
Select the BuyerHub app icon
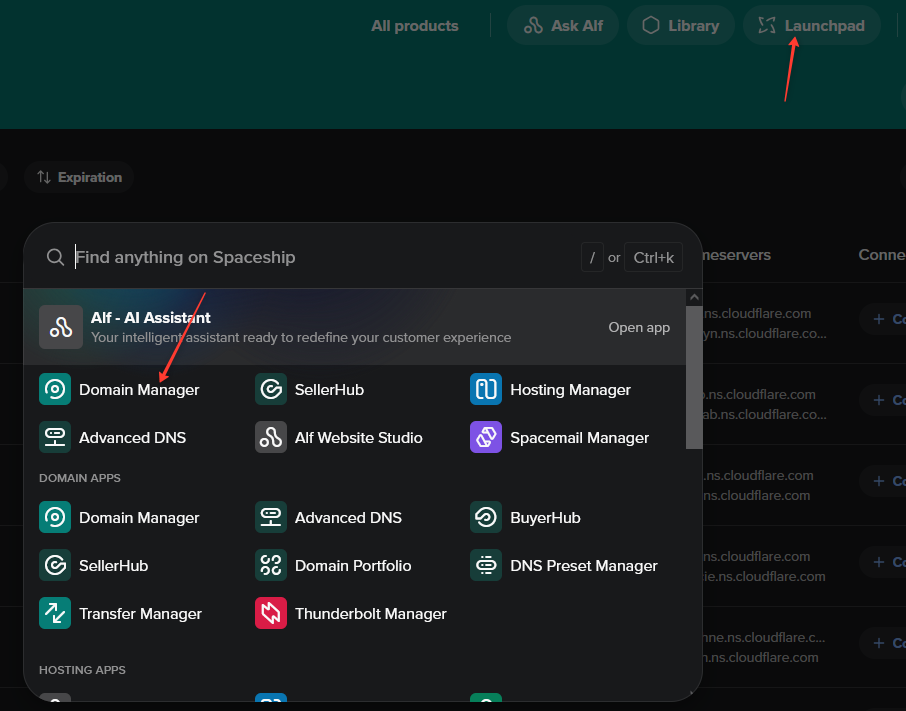(x=486, y=517)
